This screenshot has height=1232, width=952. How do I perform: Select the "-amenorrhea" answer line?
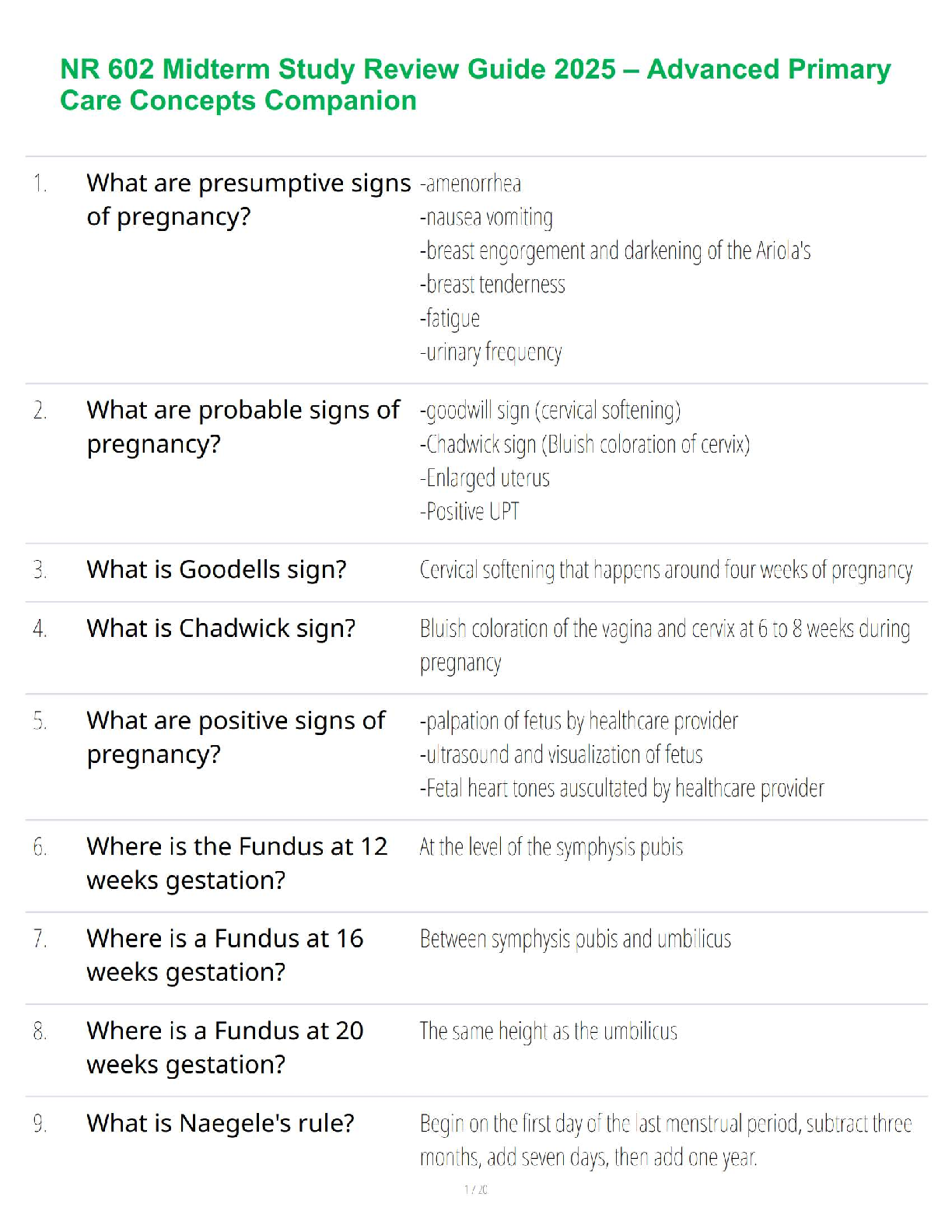pyautogui.click(x=471, y=184)
